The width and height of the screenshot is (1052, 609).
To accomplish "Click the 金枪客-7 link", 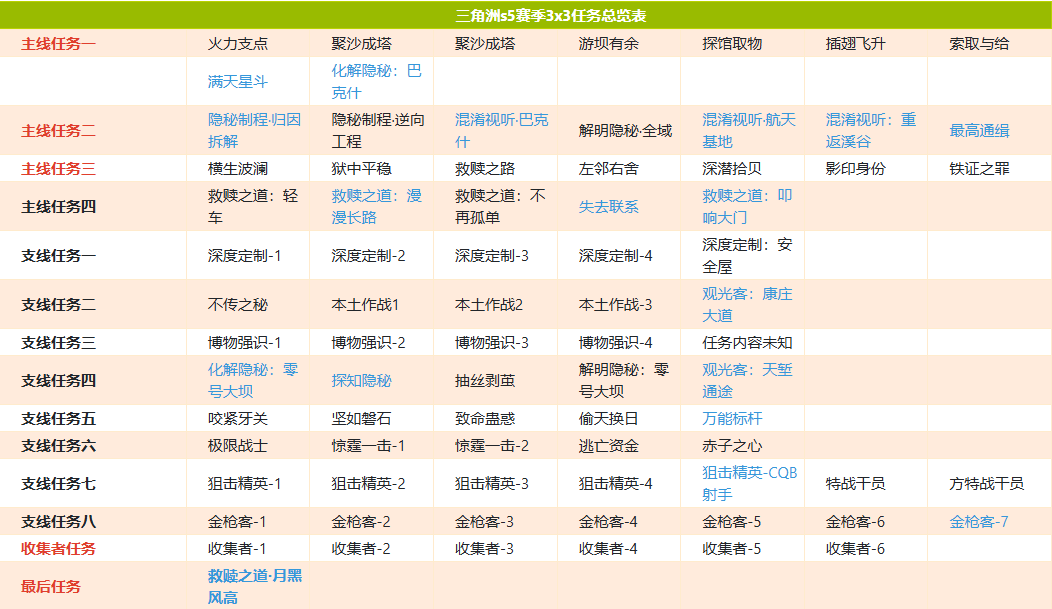I will tap(979, 522).
